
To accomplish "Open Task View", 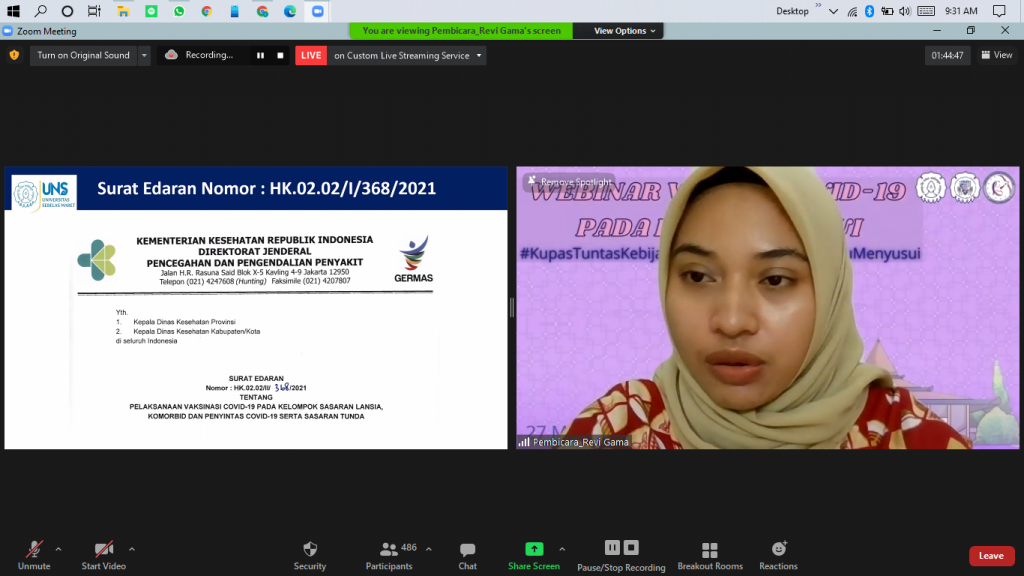I will click(x=95, y=11).
